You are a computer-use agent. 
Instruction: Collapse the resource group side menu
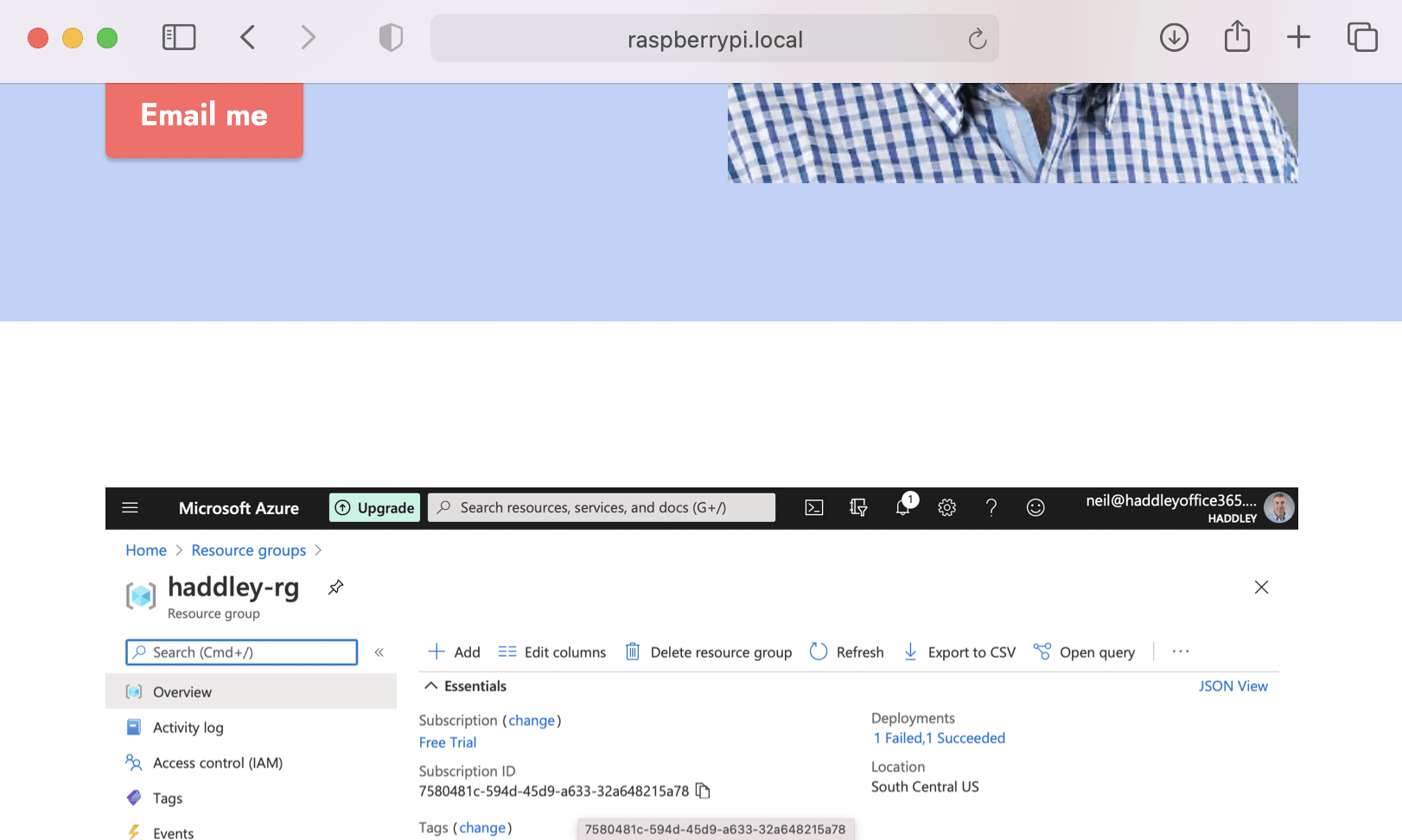coord(379,652)
